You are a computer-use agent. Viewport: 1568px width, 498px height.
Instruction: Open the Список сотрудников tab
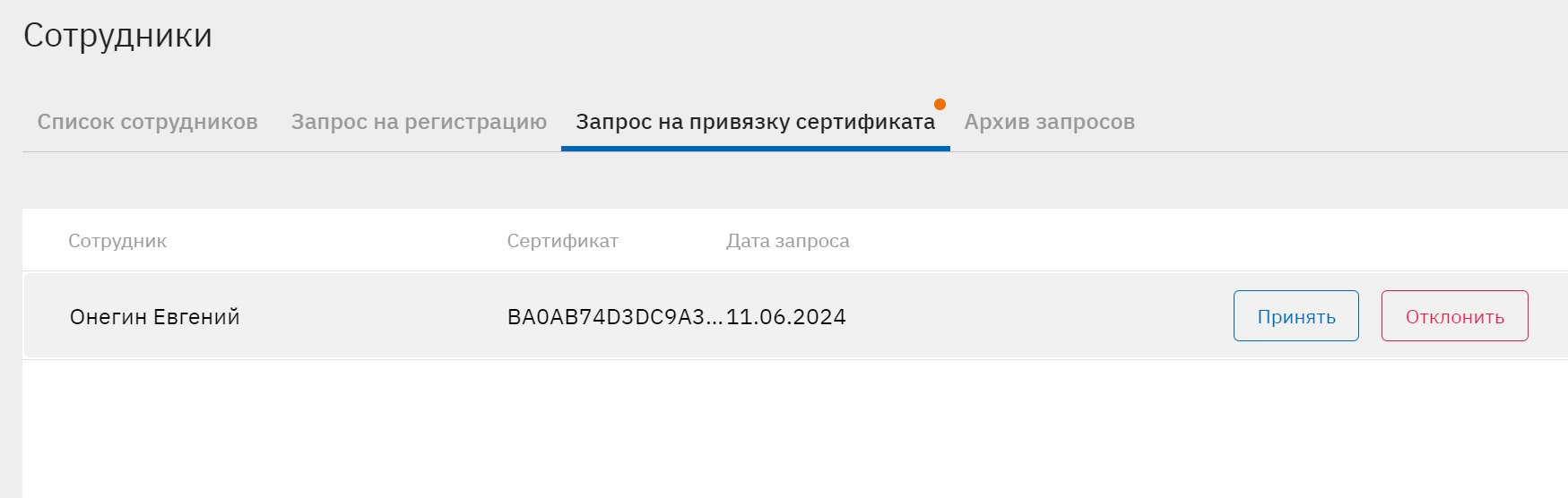(147, 122)
